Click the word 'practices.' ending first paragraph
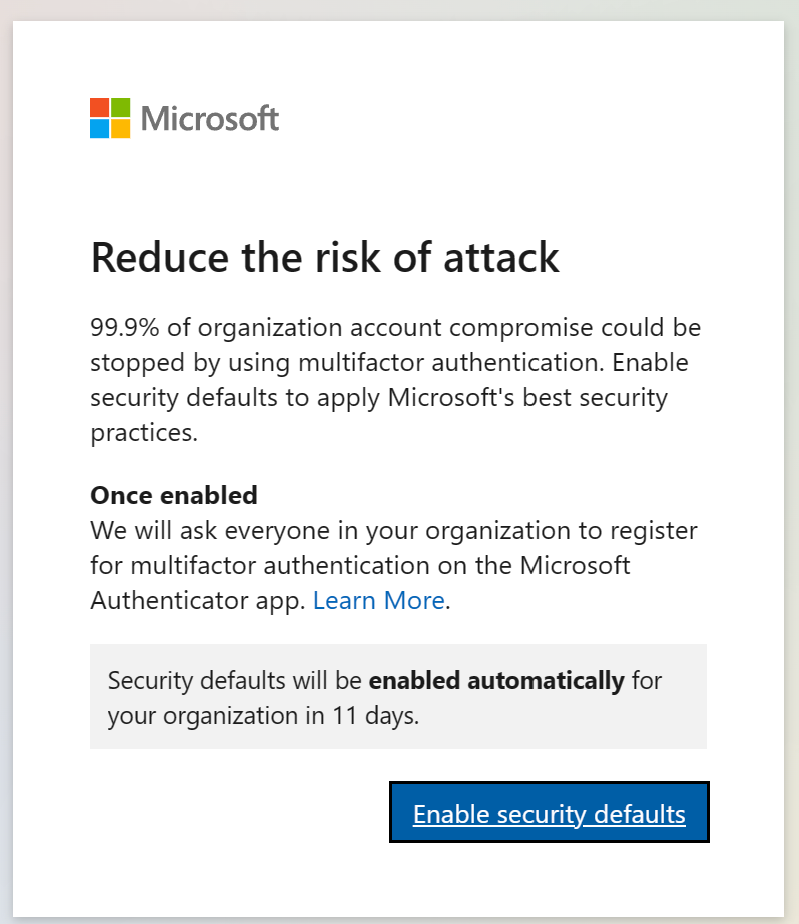This screenshot has height=924, width=799. [x=143, y=434]
